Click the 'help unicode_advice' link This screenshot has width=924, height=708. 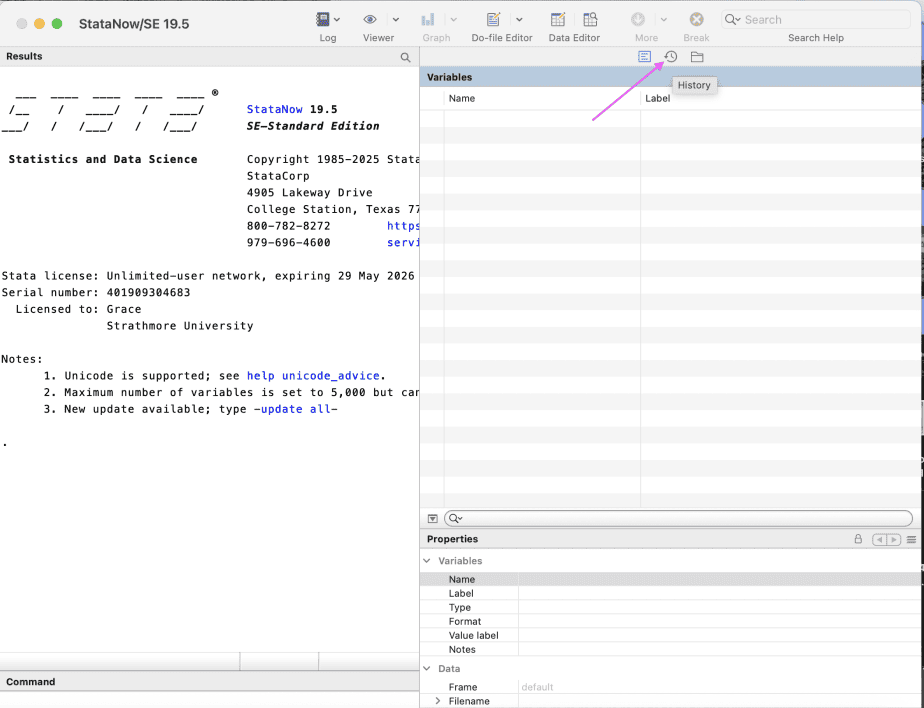click(x=313, y=376)
